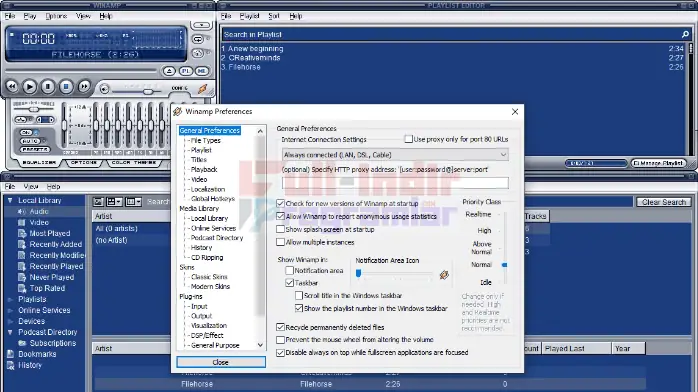Enable 'Prevent the mouse wheel from altering the volume'
This screenshot has width=698, height=392.
(x=280, y=339)
